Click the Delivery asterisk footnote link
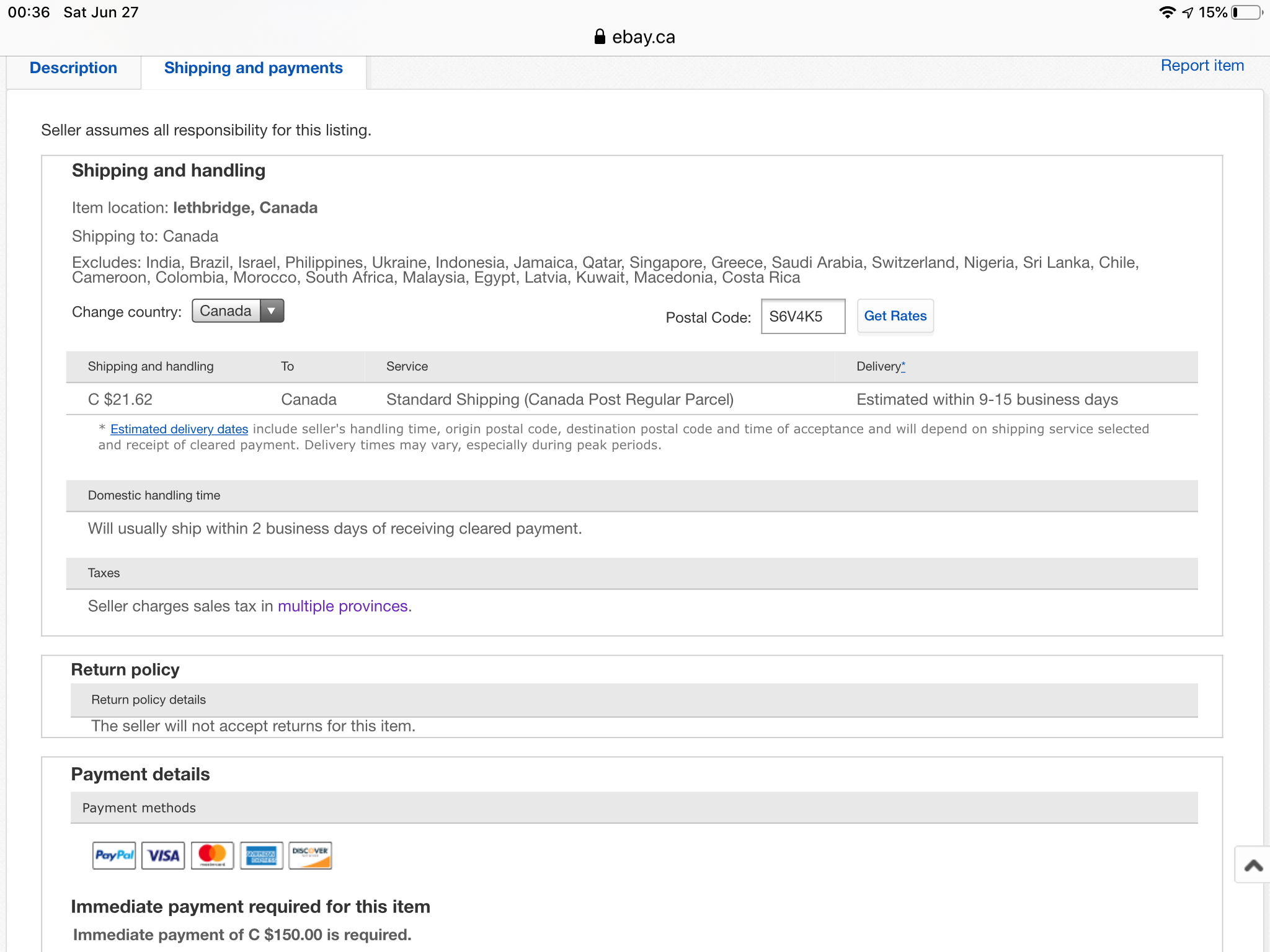 (903, 366)
